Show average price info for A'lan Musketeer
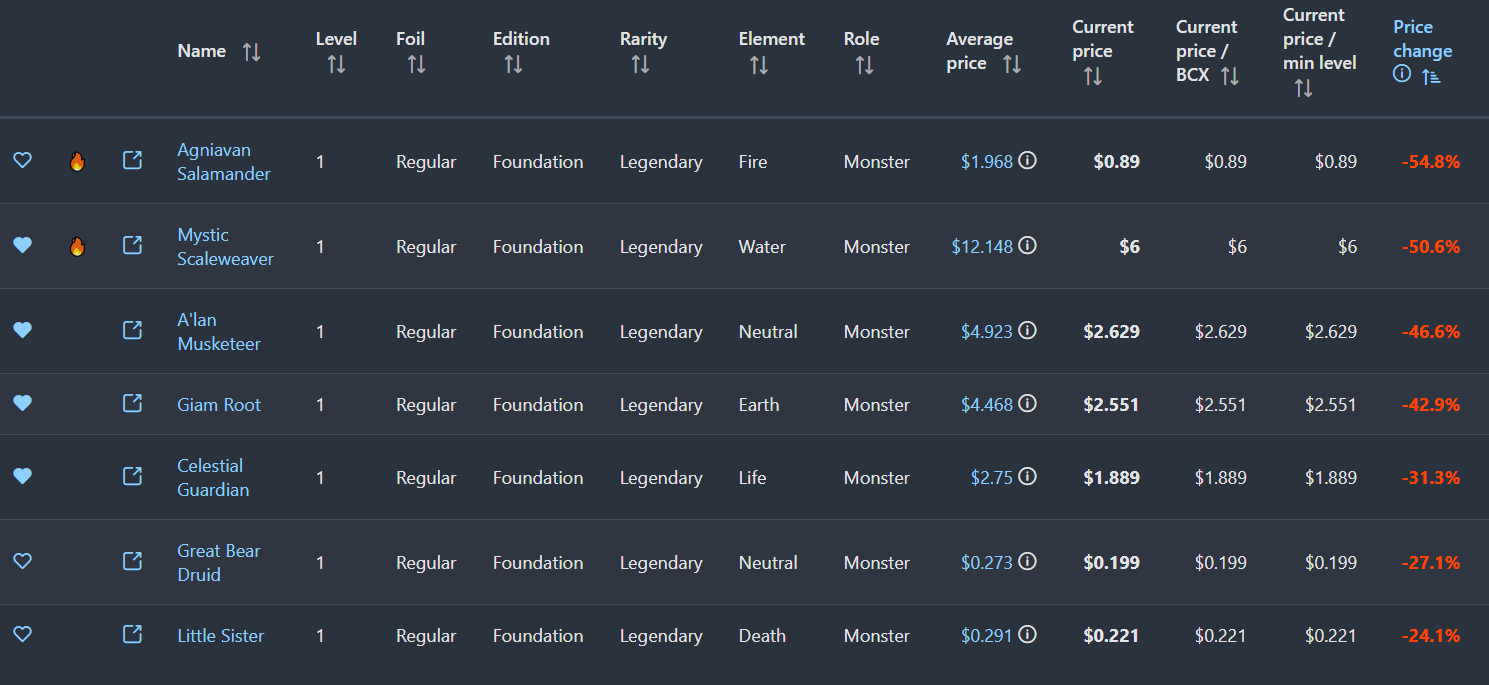Viewport: 1489px width, 685px height. 1027,330
